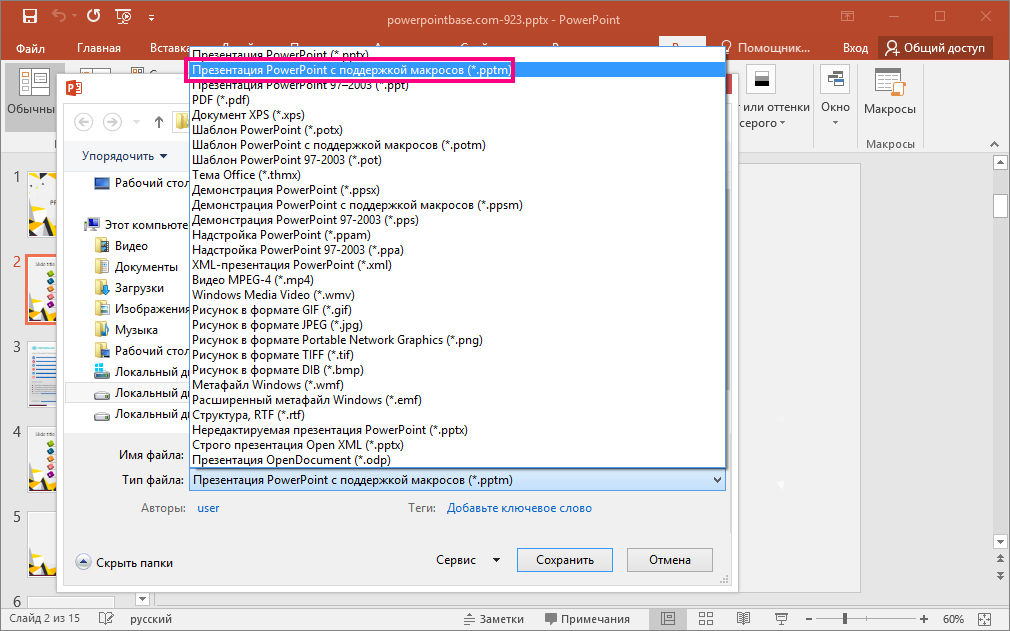The image size is (1010, 631).
Task: Open Ribbon Display Options
Action: pos(848,17)
